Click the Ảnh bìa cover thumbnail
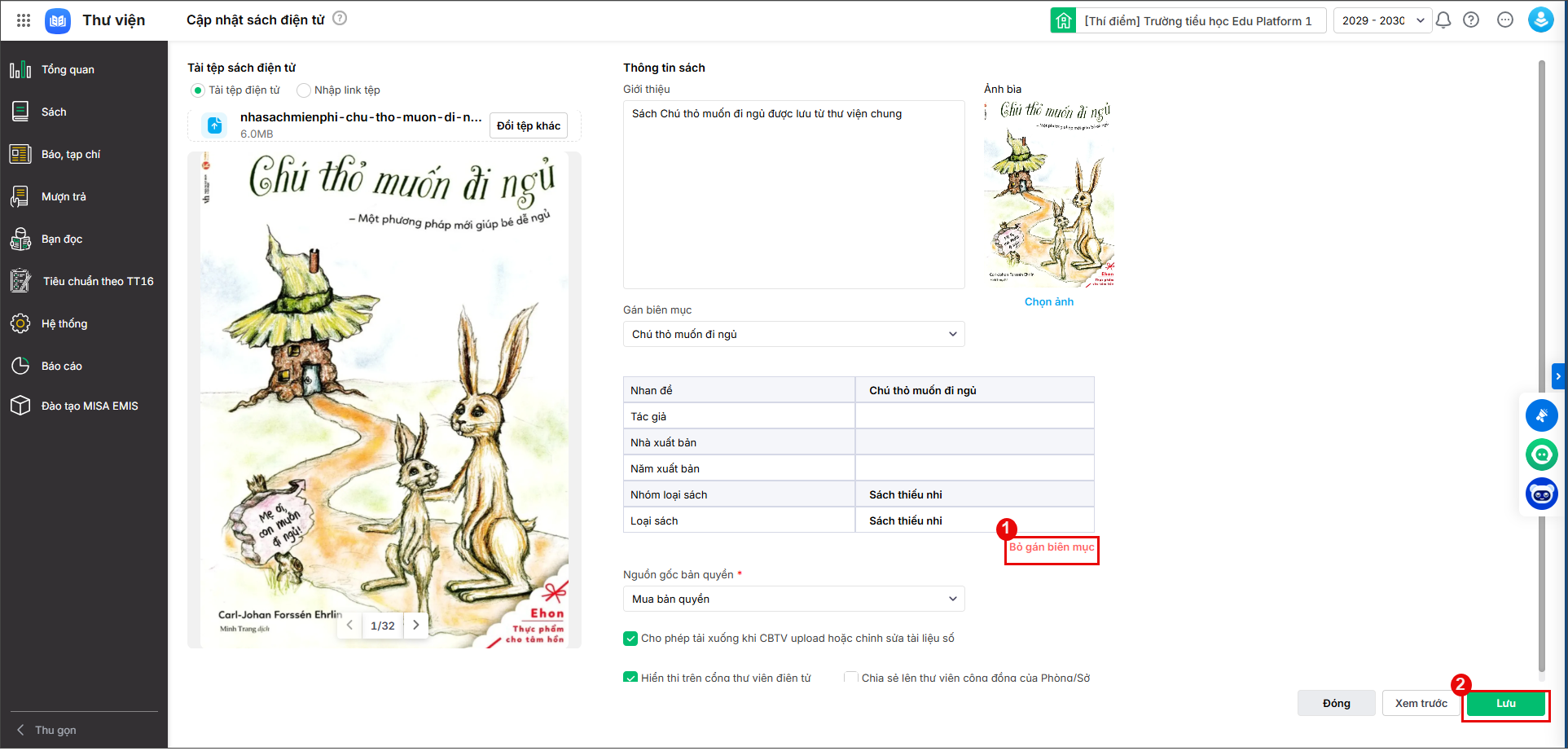1568x751 pixels. pos(1049,194)
